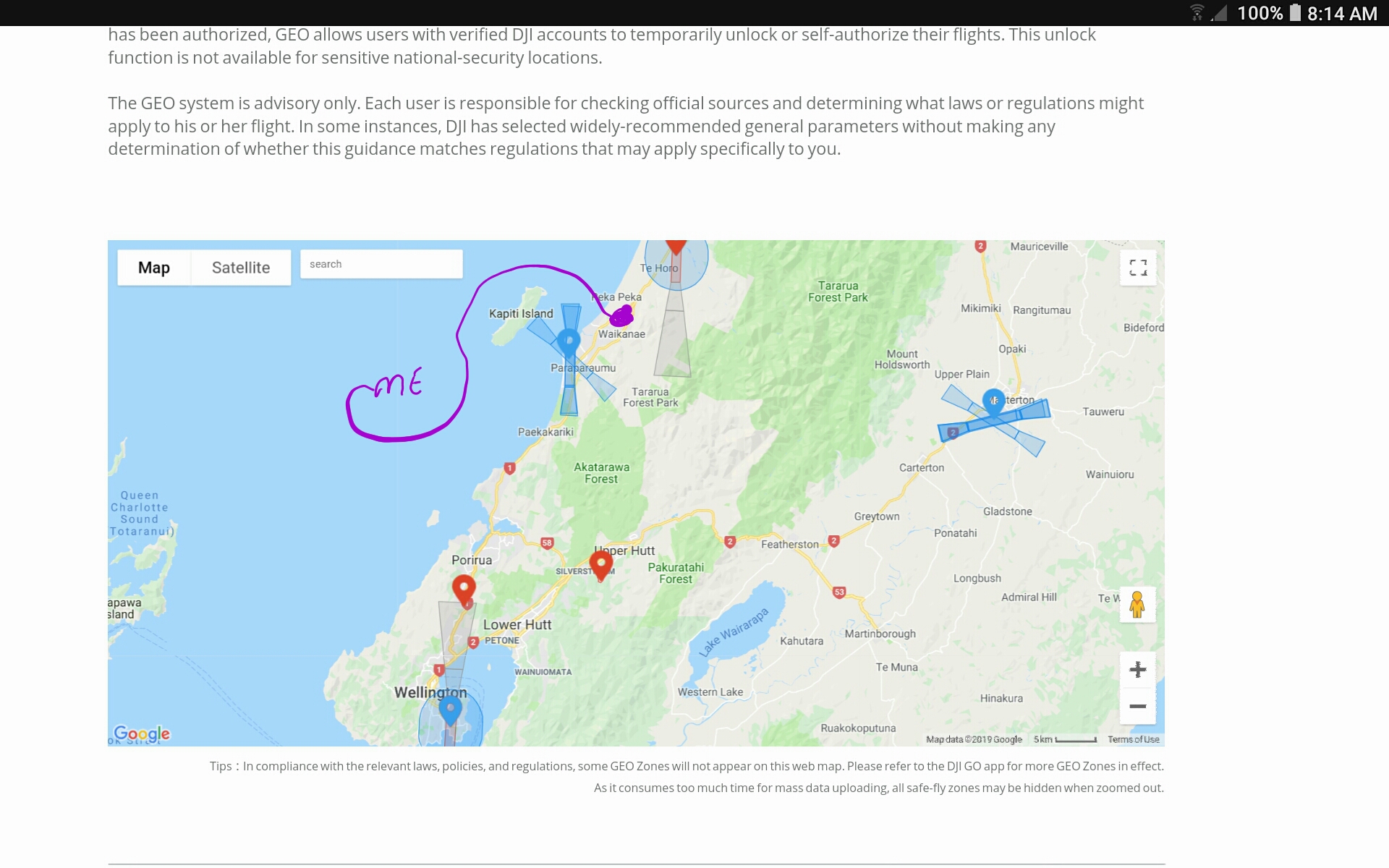Click the Paekakariki label
Viewport: 1389px width, 868px height.
pyautogui.click(x=545, y=432)
